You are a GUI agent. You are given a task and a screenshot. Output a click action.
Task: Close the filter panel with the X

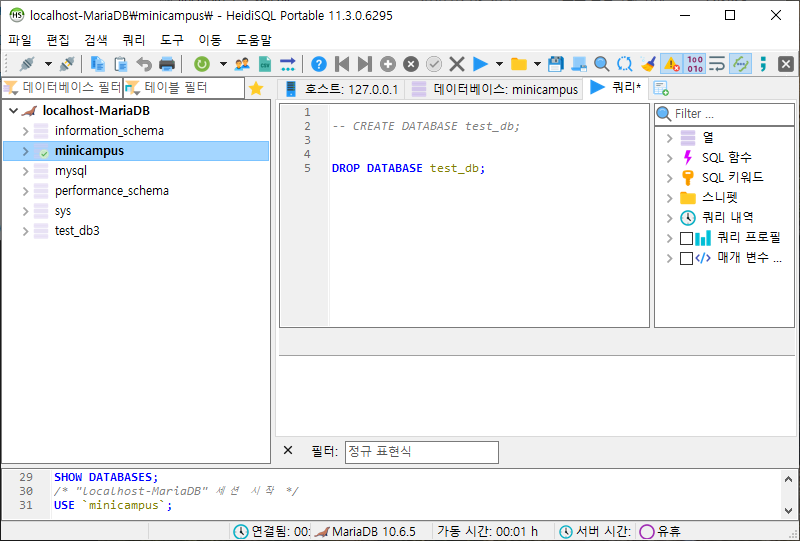point(288,450)
